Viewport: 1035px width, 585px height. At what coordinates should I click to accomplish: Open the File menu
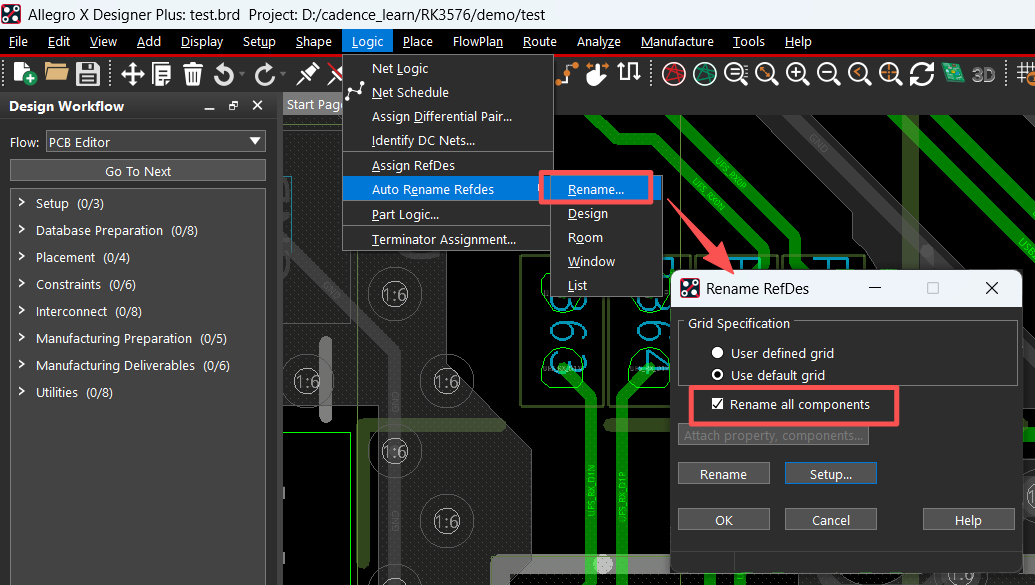(x=18, y=42)
